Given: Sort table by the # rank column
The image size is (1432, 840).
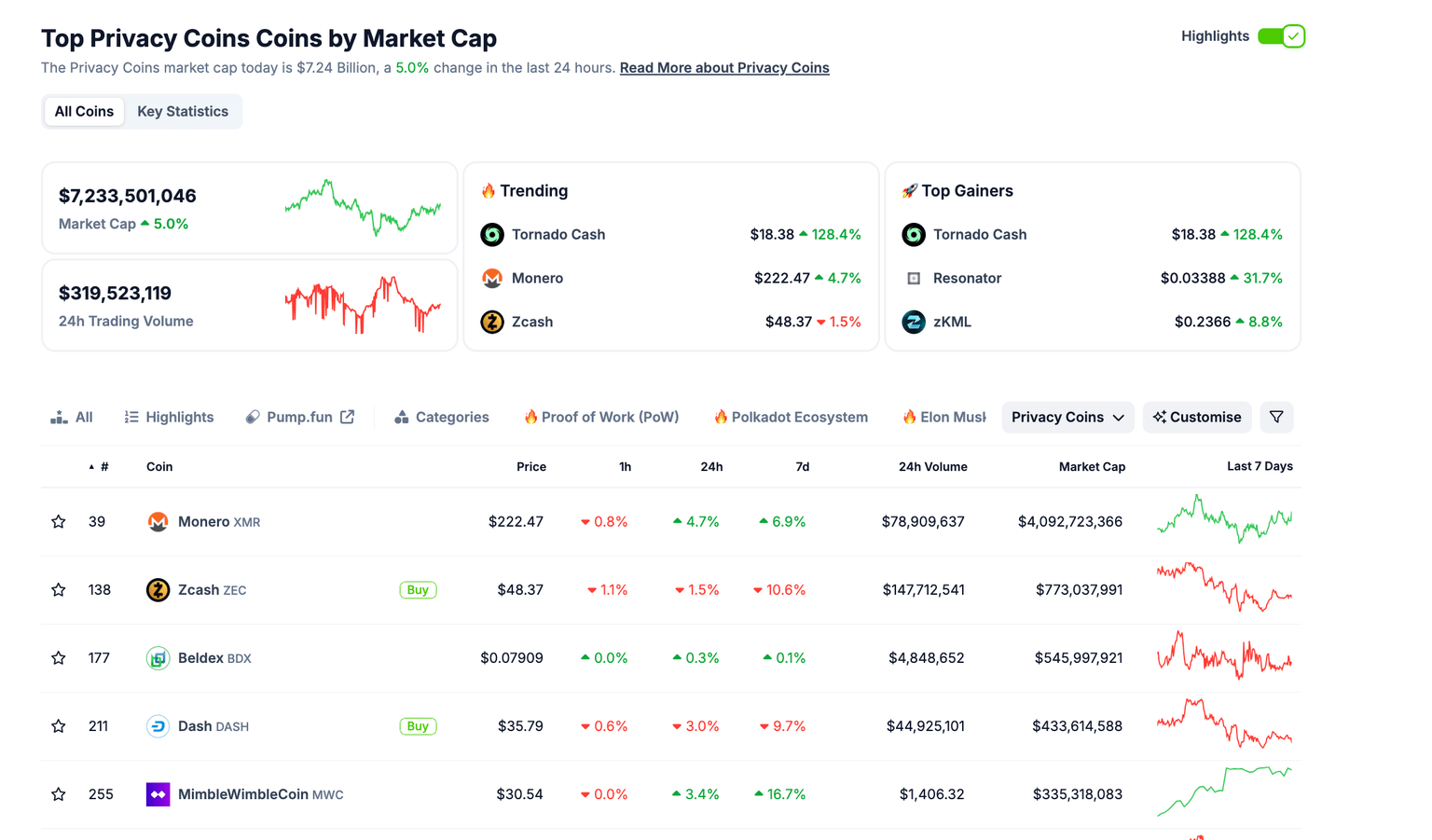Looking at the screenshot, I should (103, 467).
